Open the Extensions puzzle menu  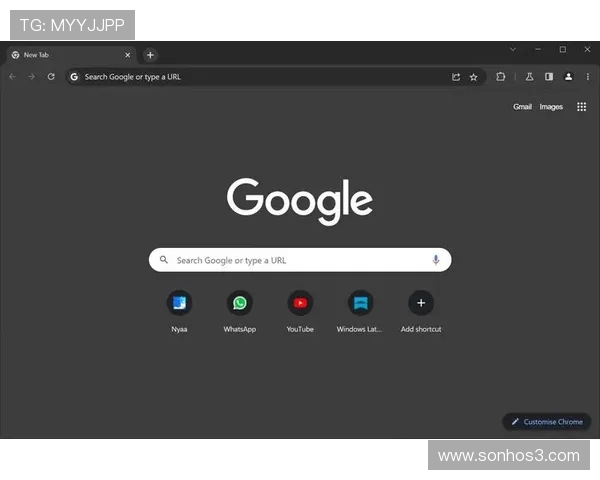[x=501, y=77]
